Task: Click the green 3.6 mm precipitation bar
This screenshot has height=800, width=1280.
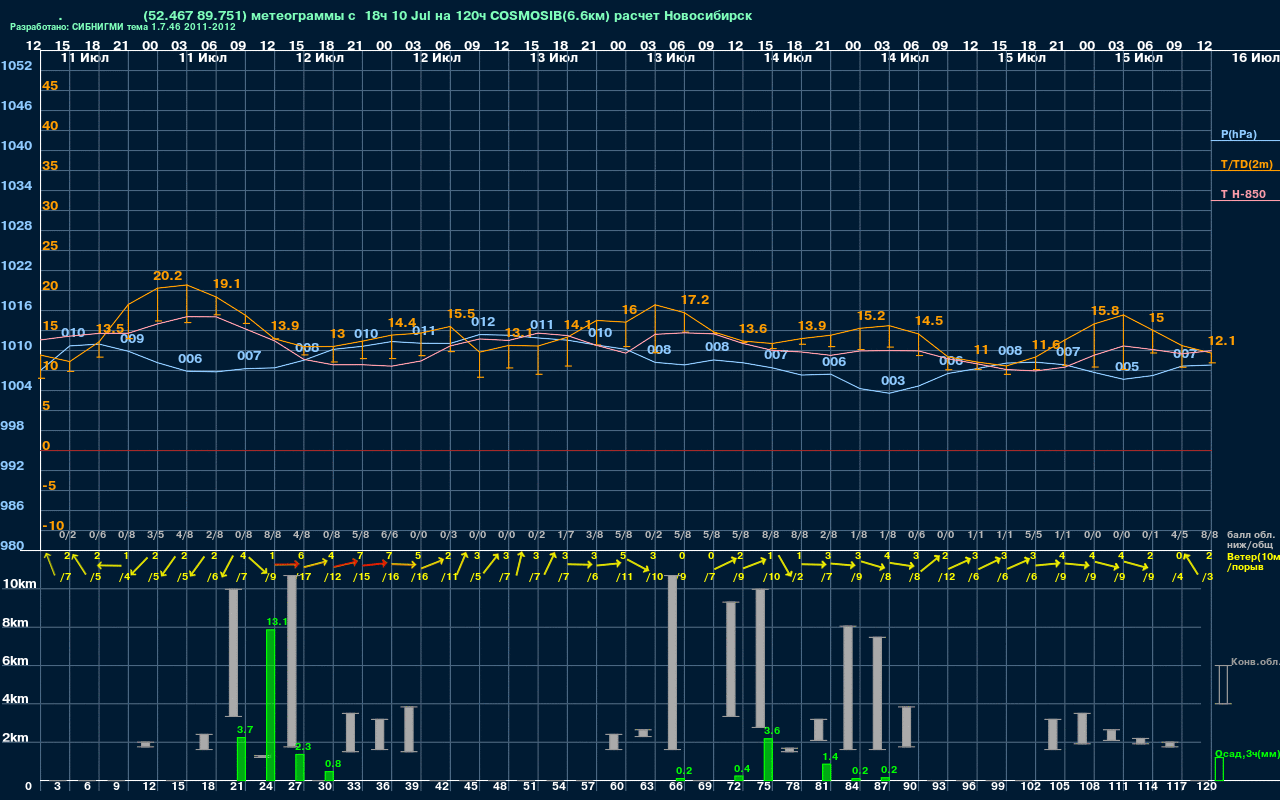Action: point(768,760)
